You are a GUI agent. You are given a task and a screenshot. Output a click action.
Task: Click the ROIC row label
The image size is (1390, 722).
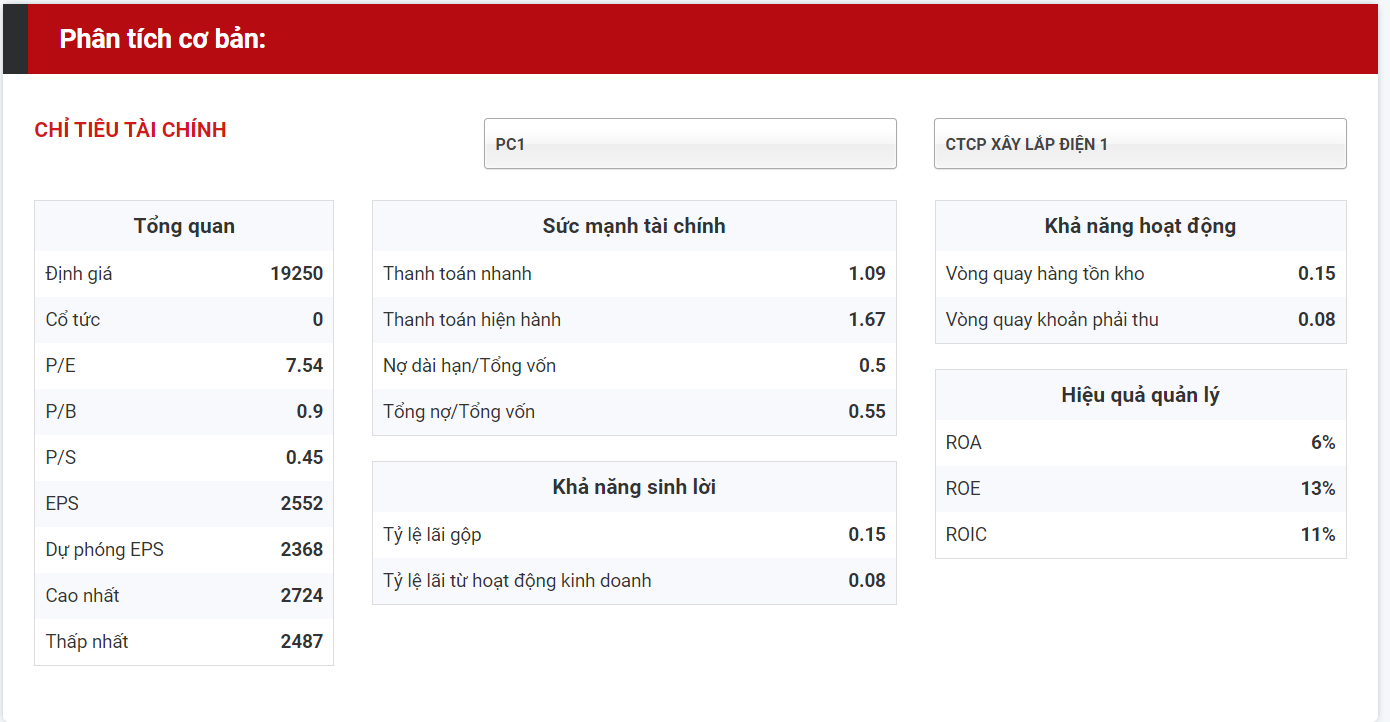click(966, 535)
